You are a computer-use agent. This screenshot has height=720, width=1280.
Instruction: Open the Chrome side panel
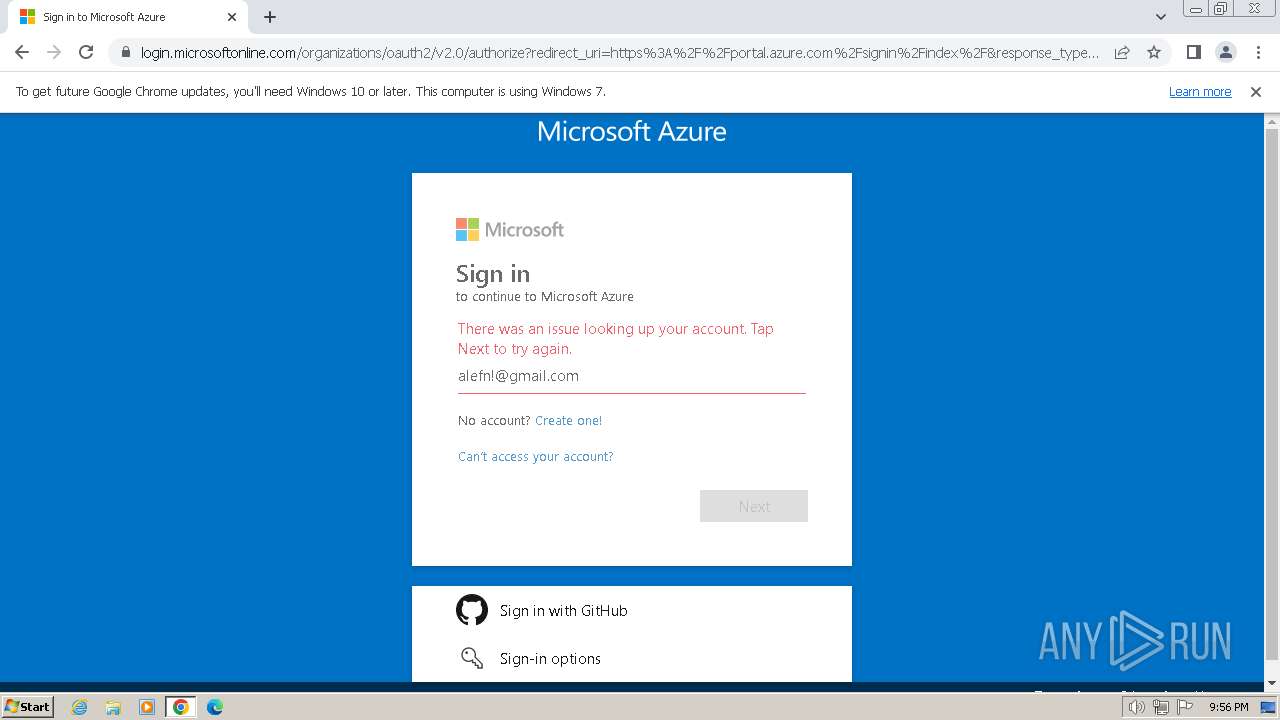point(1193,52)
